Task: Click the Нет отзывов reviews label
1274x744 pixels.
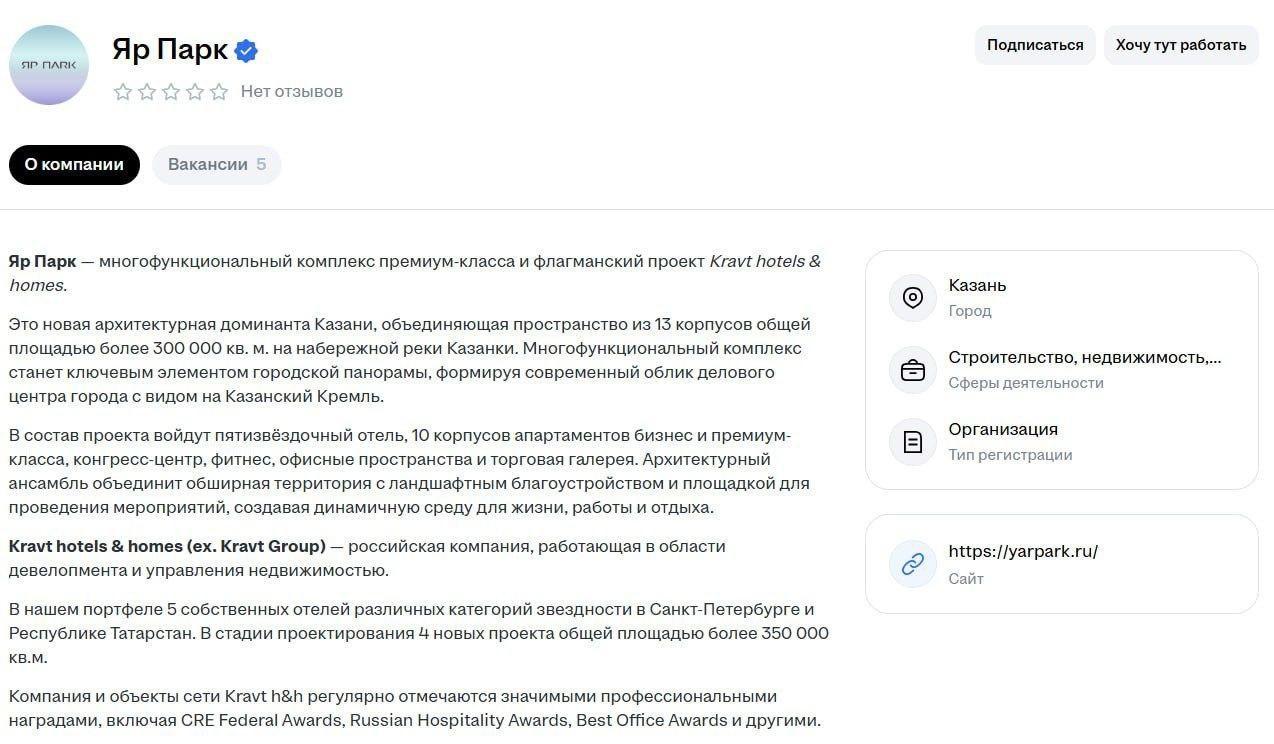Action: coord(292,92)
